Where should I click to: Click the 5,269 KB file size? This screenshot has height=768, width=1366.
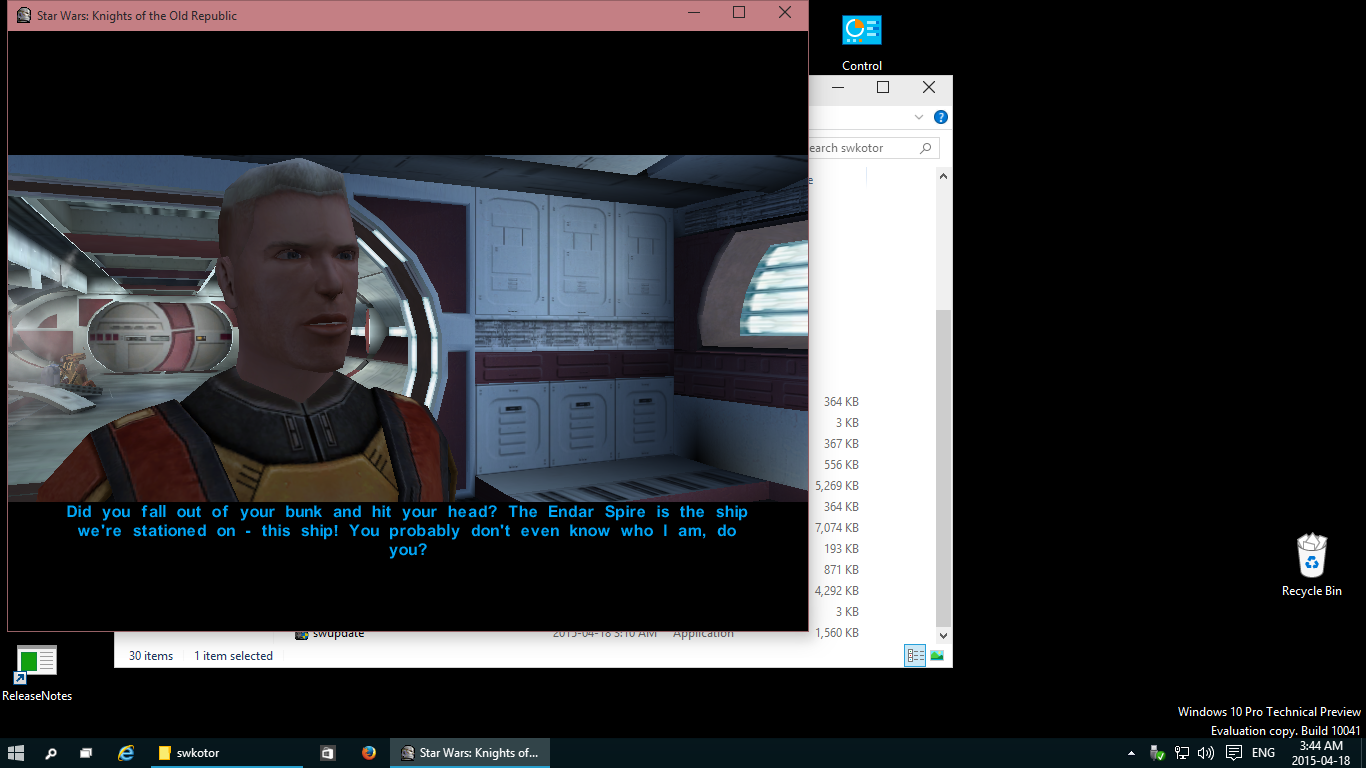[837, 486]
